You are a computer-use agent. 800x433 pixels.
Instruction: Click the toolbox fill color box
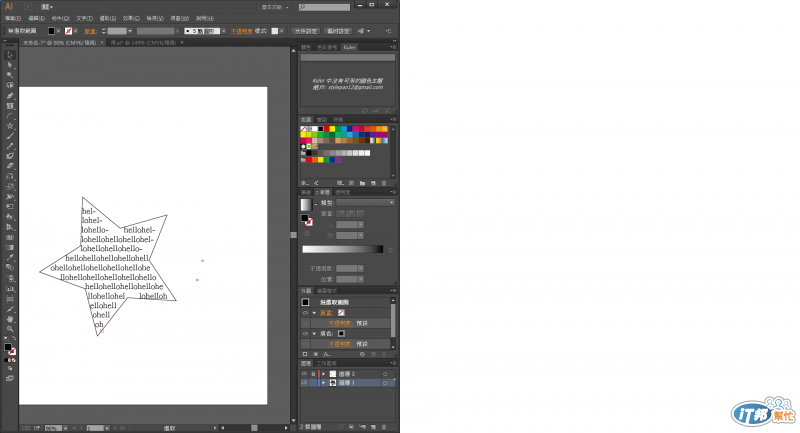point(8,347)
